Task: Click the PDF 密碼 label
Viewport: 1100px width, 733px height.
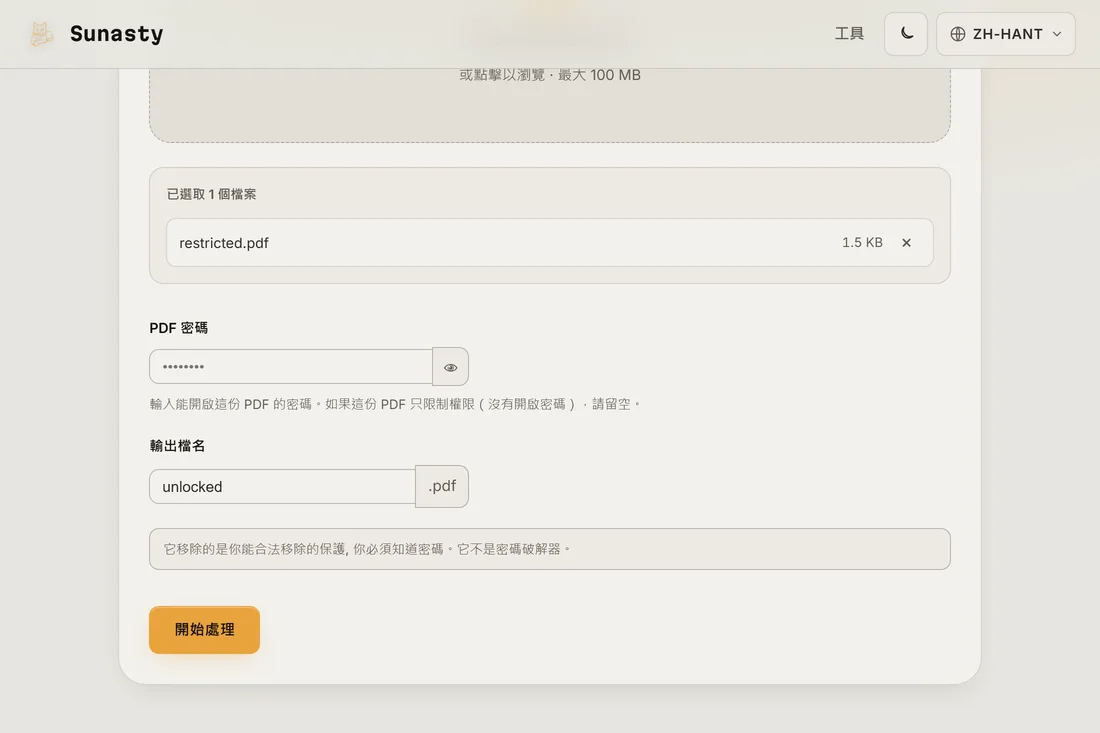Action: click(179, 328)
